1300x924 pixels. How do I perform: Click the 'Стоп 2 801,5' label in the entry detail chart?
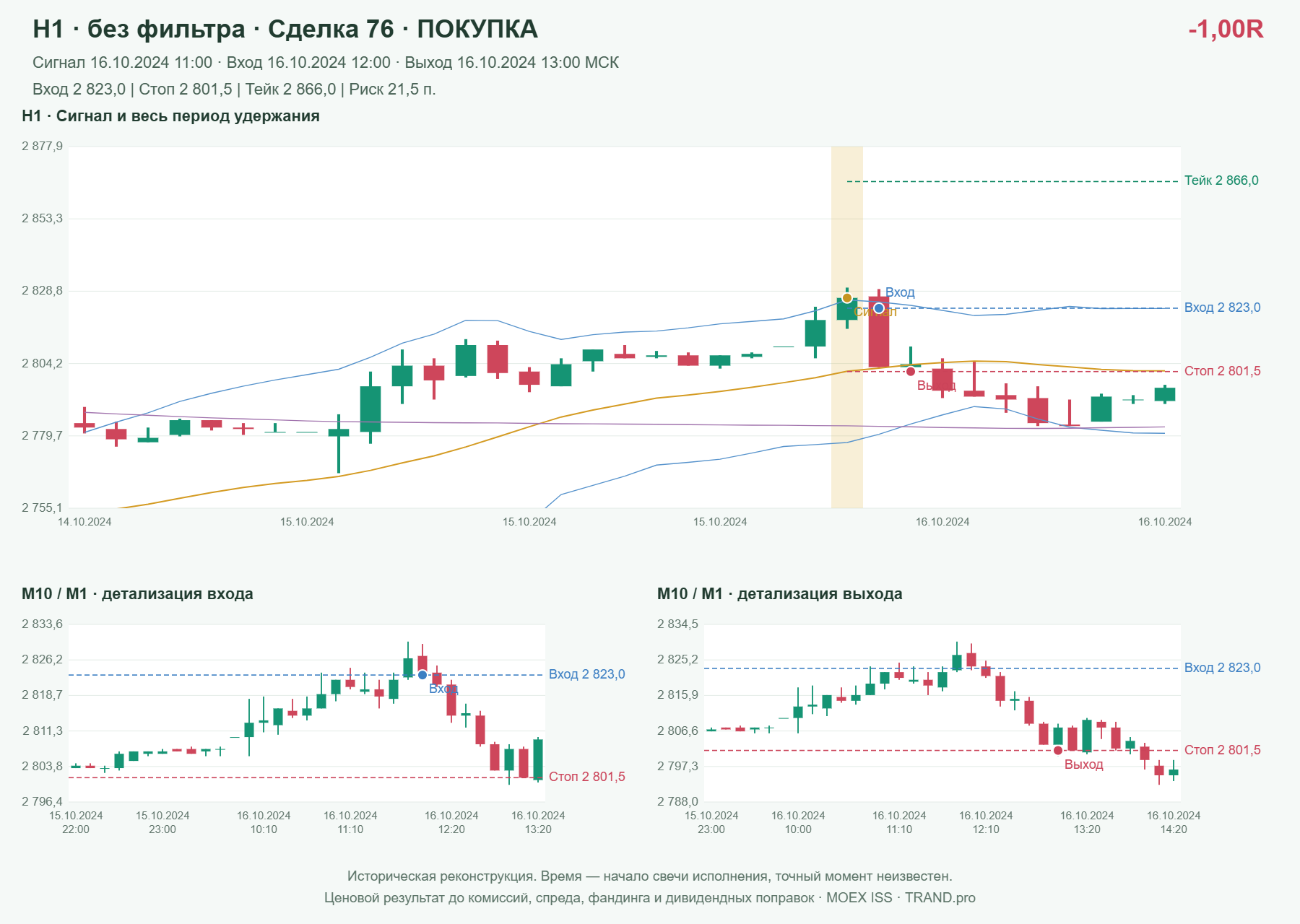coord(586,777)
